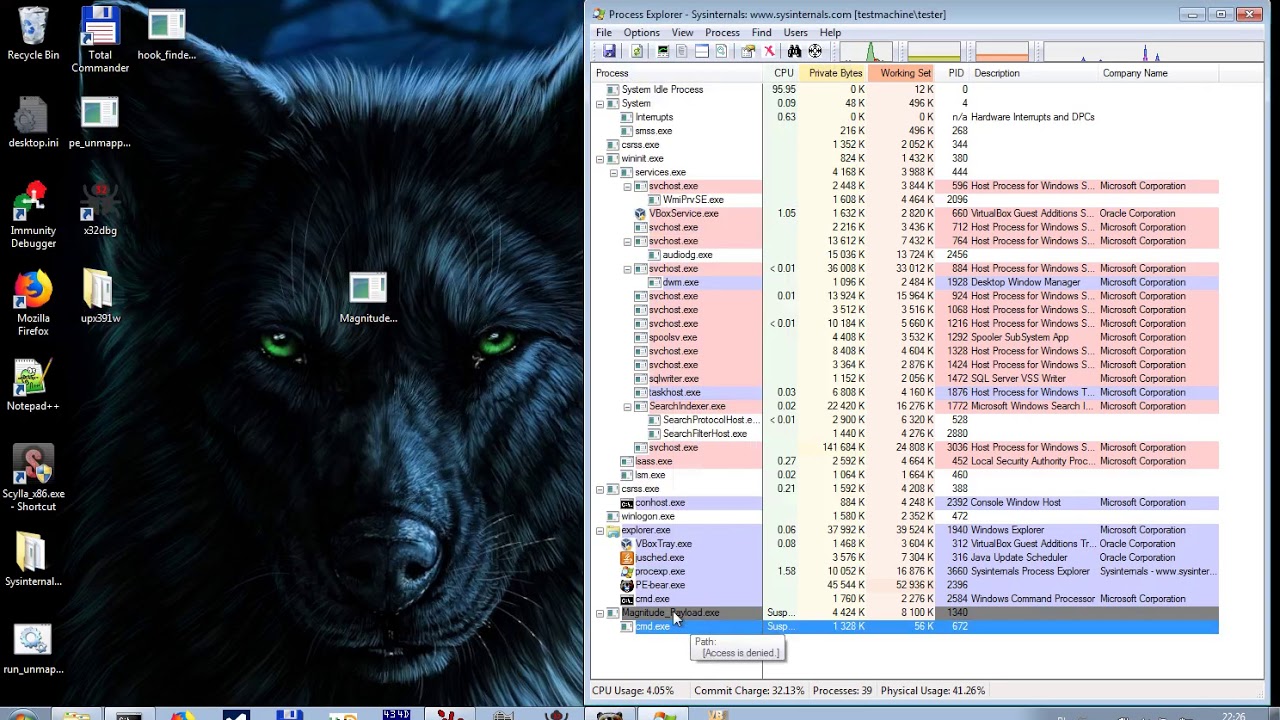Select the upx391w folder icon

click(x=100, y=297)
